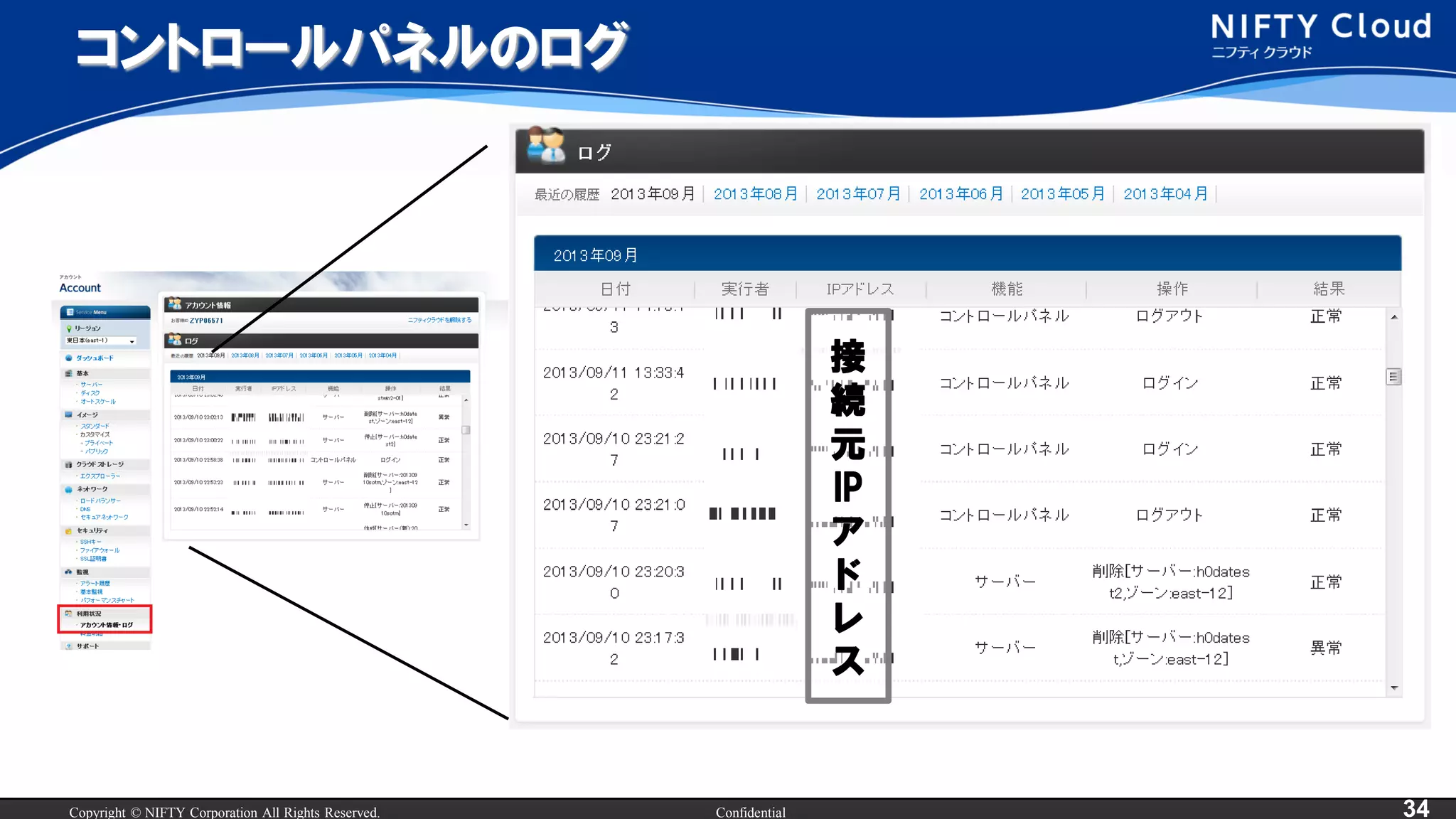Click the 結果 column header in enlarged table

pyautogui.click(x=1329, y=289)
